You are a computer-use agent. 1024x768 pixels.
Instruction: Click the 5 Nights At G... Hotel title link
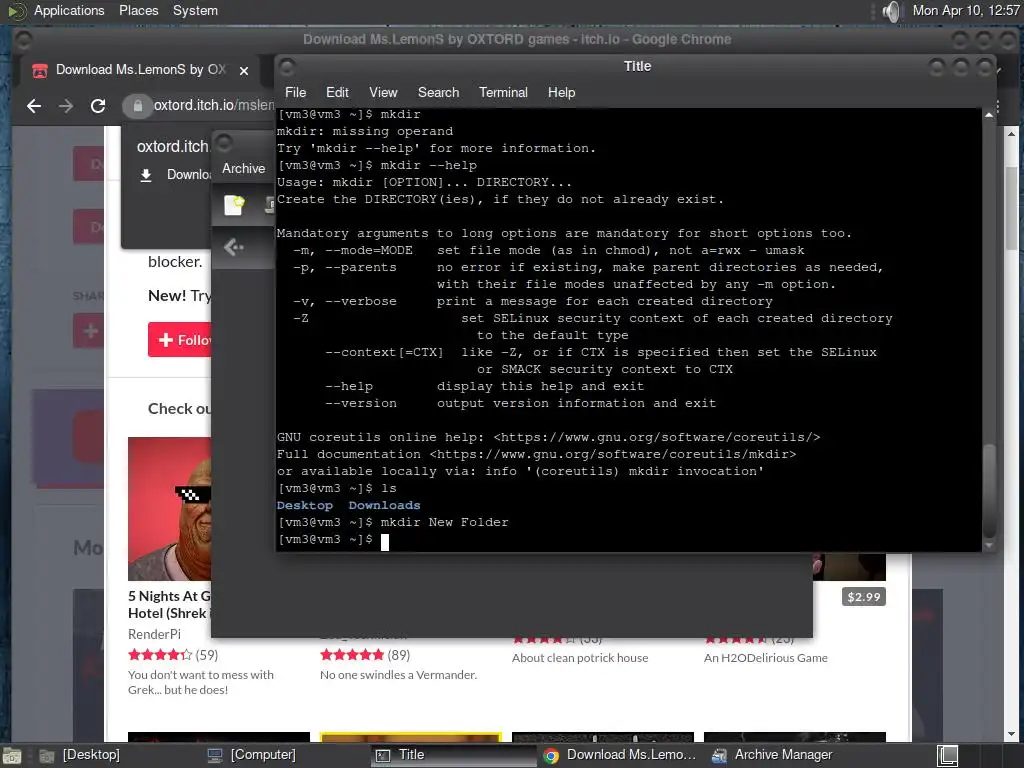[170, 605]
